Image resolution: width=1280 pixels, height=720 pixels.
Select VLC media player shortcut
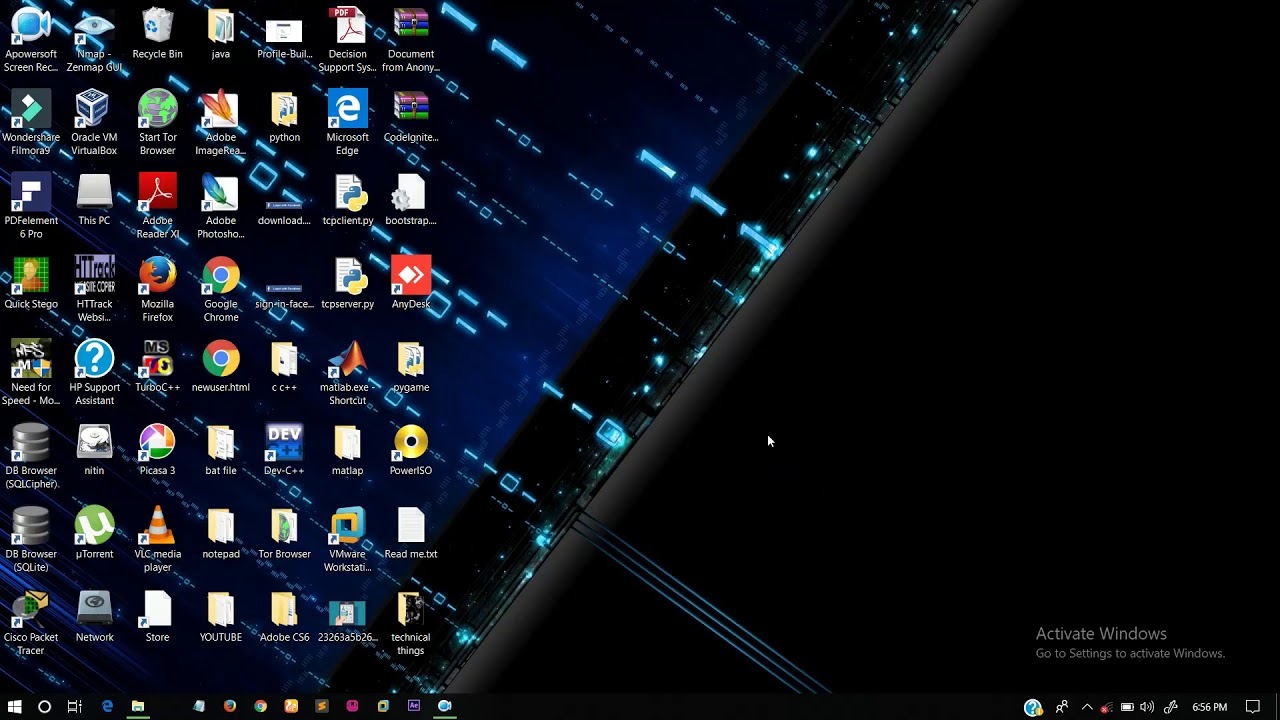pos(157,539)
